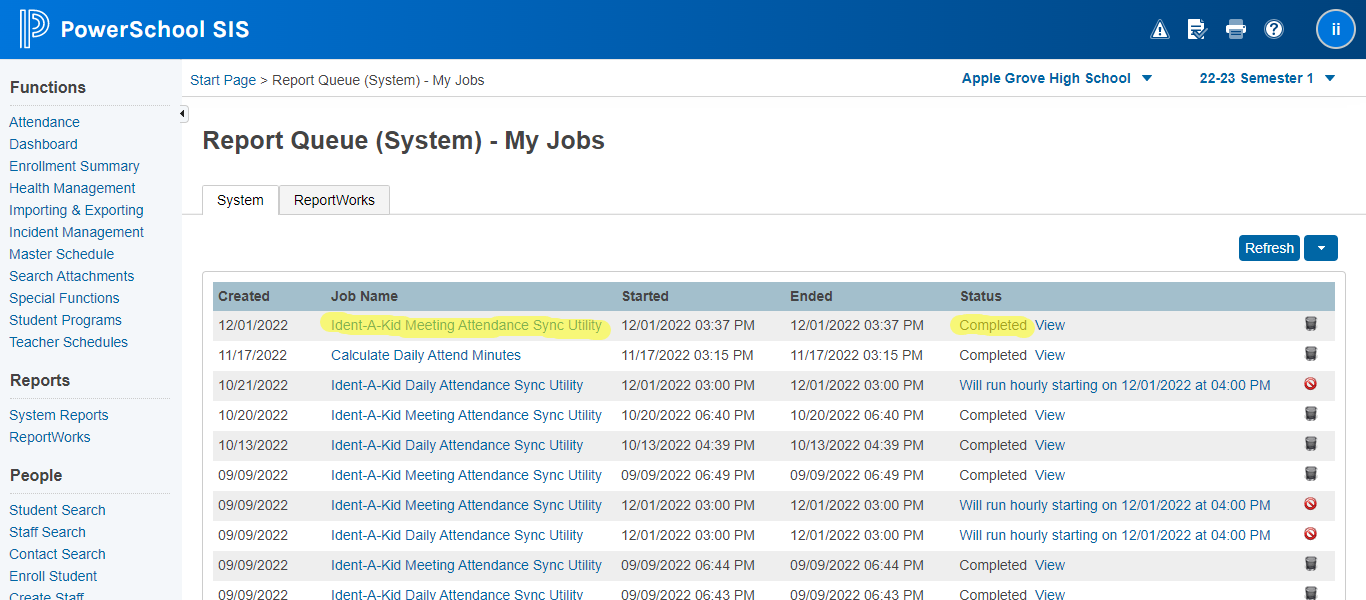
Task: Open Enroll Student link
Action: point(53,576)
